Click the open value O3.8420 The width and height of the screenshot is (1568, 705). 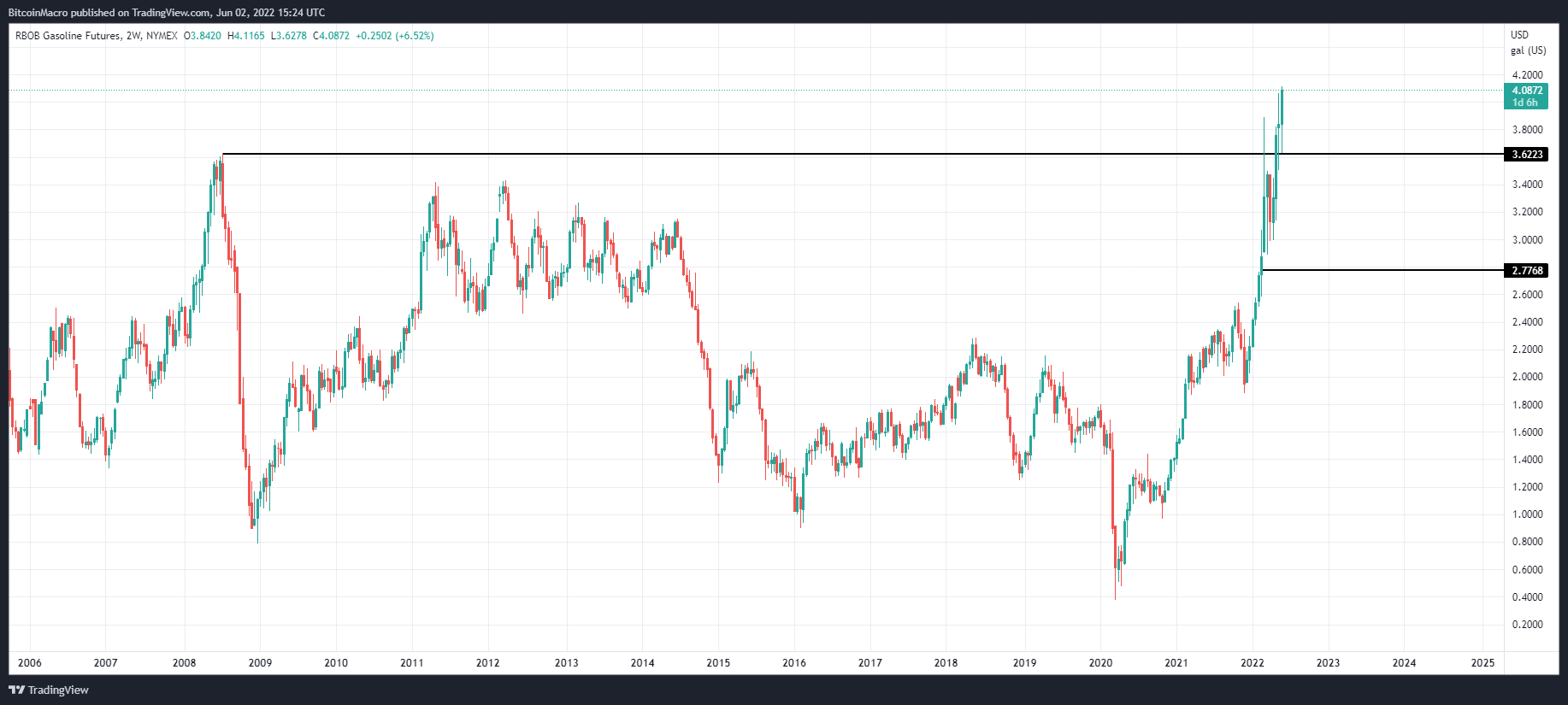point(203,36)
